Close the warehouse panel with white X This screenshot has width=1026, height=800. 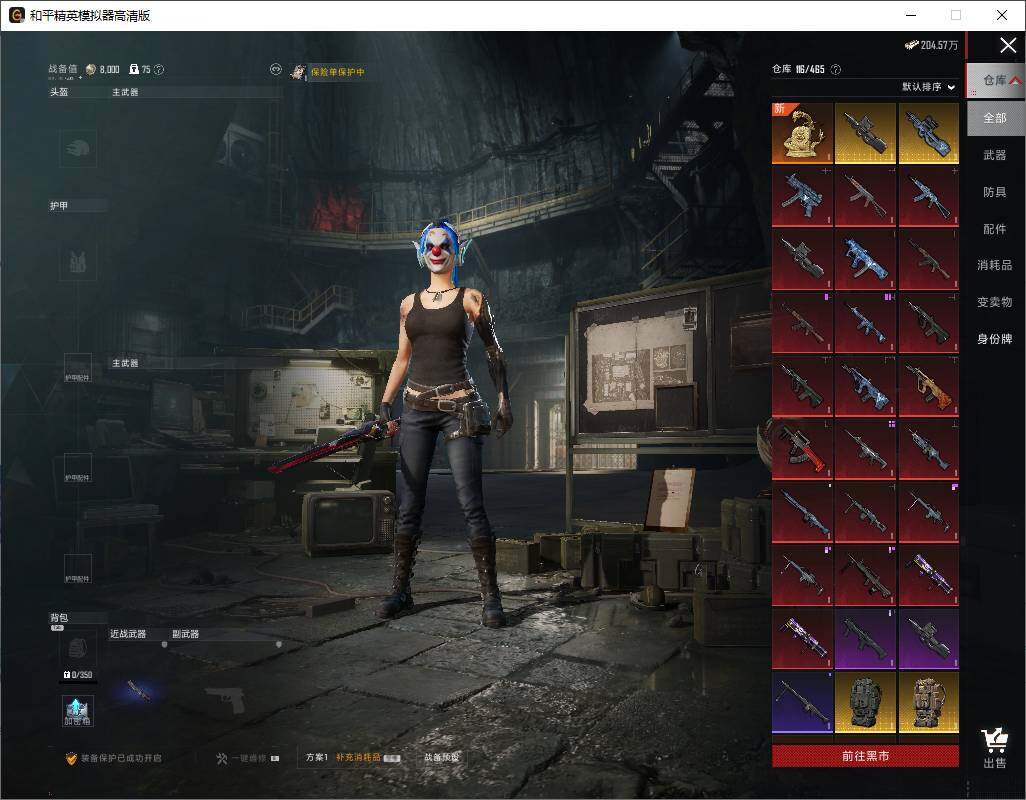(x=1008, y=45)
